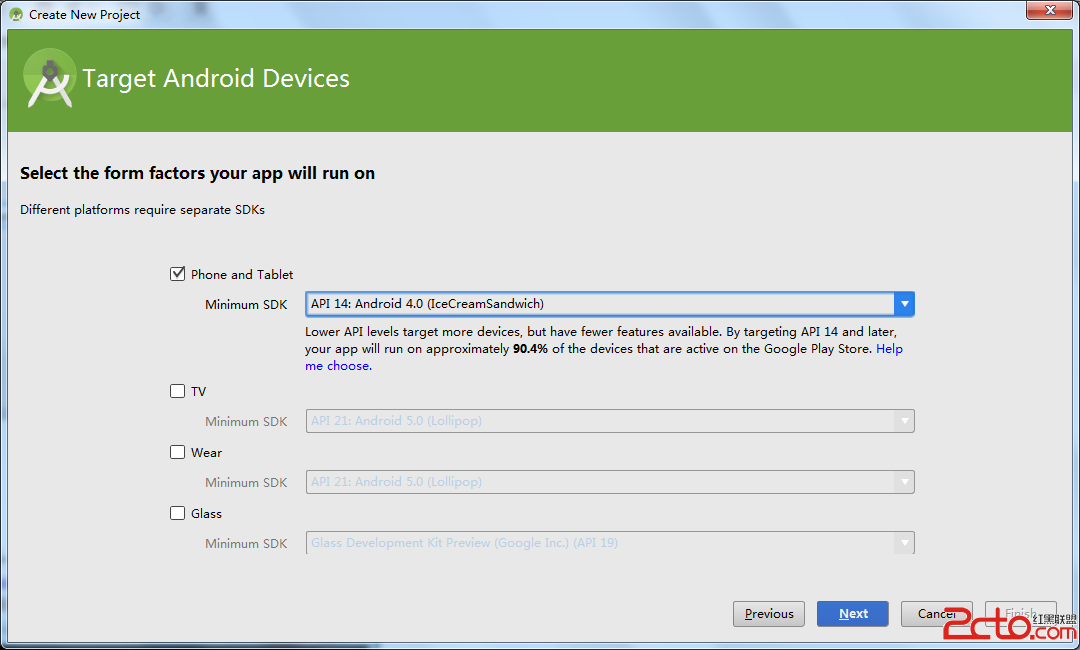This screenshot has height=650, width=1080.
Task: Go back with the Previous button
Action: point(769,614)
